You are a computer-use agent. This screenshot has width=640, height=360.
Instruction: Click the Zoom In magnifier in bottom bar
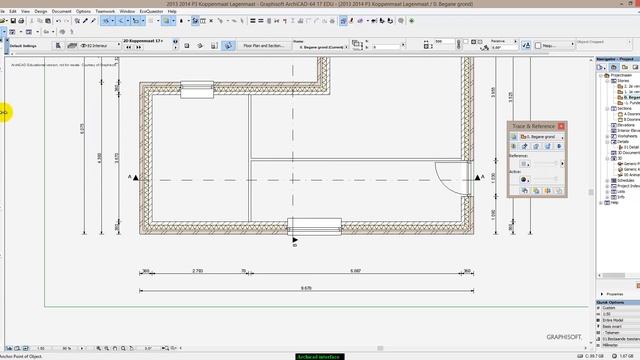(x=99, y=348)
